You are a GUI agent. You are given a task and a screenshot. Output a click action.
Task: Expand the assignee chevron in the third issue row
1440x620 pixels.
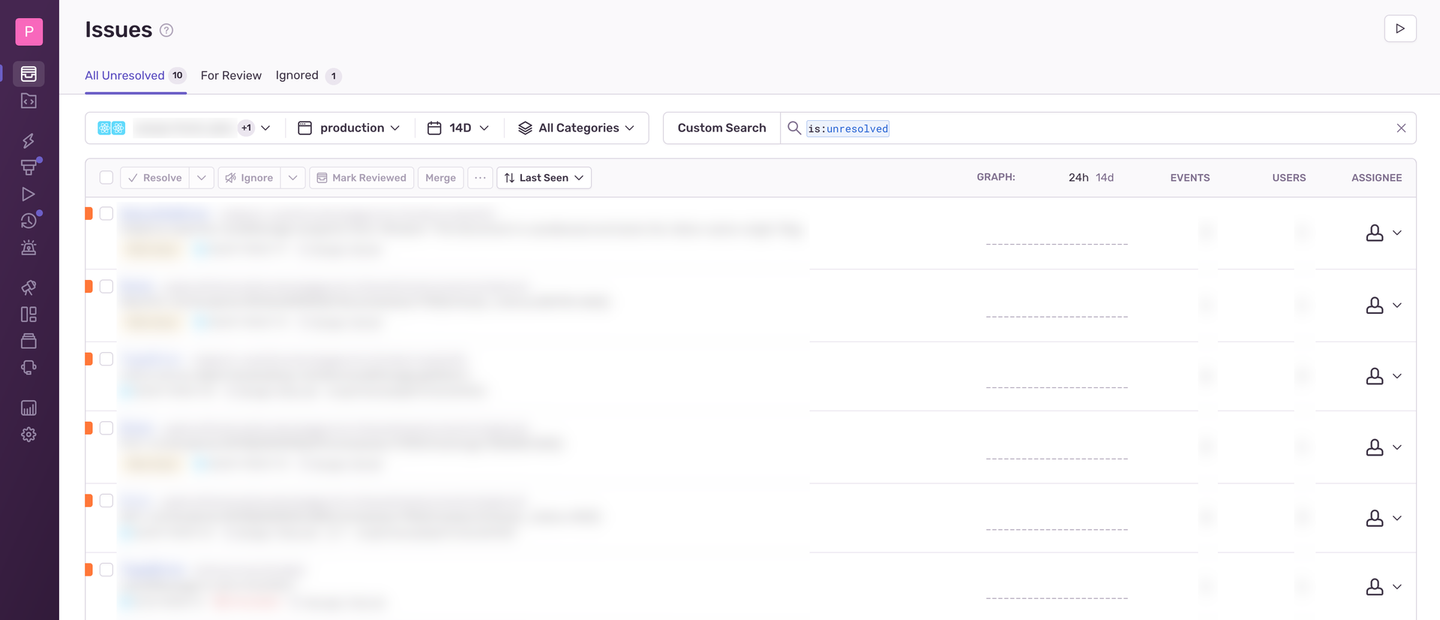point(1397,376)
